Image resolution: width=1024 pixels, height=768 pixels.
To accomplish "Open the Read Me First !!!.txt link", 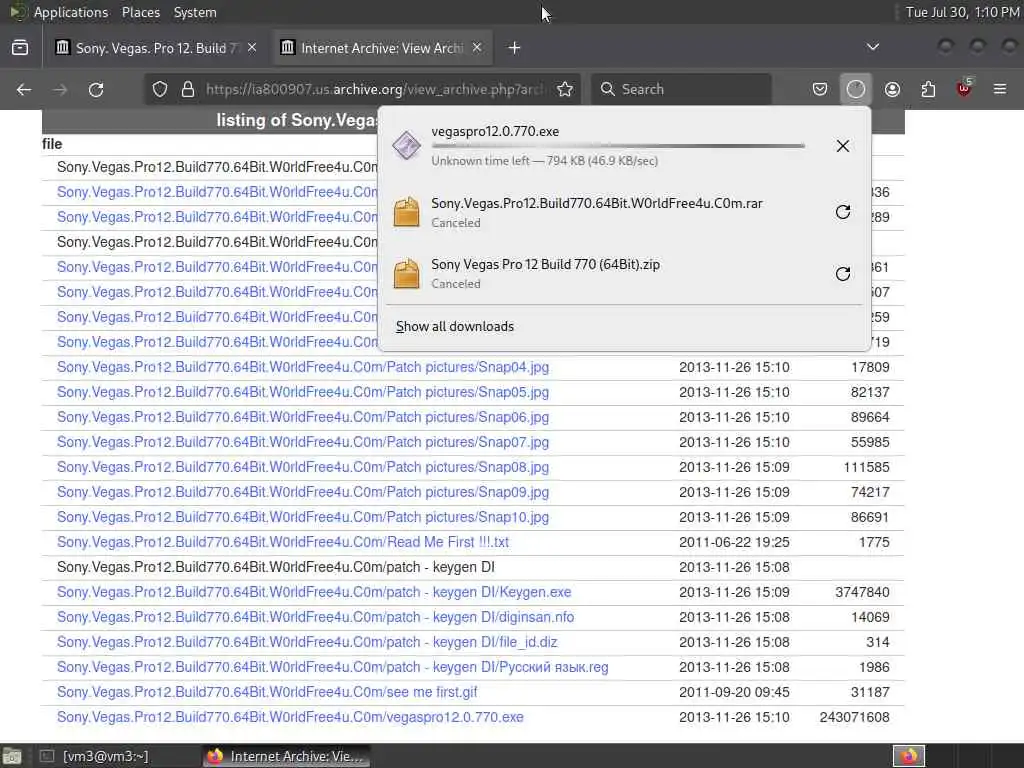I will point(283,542).
